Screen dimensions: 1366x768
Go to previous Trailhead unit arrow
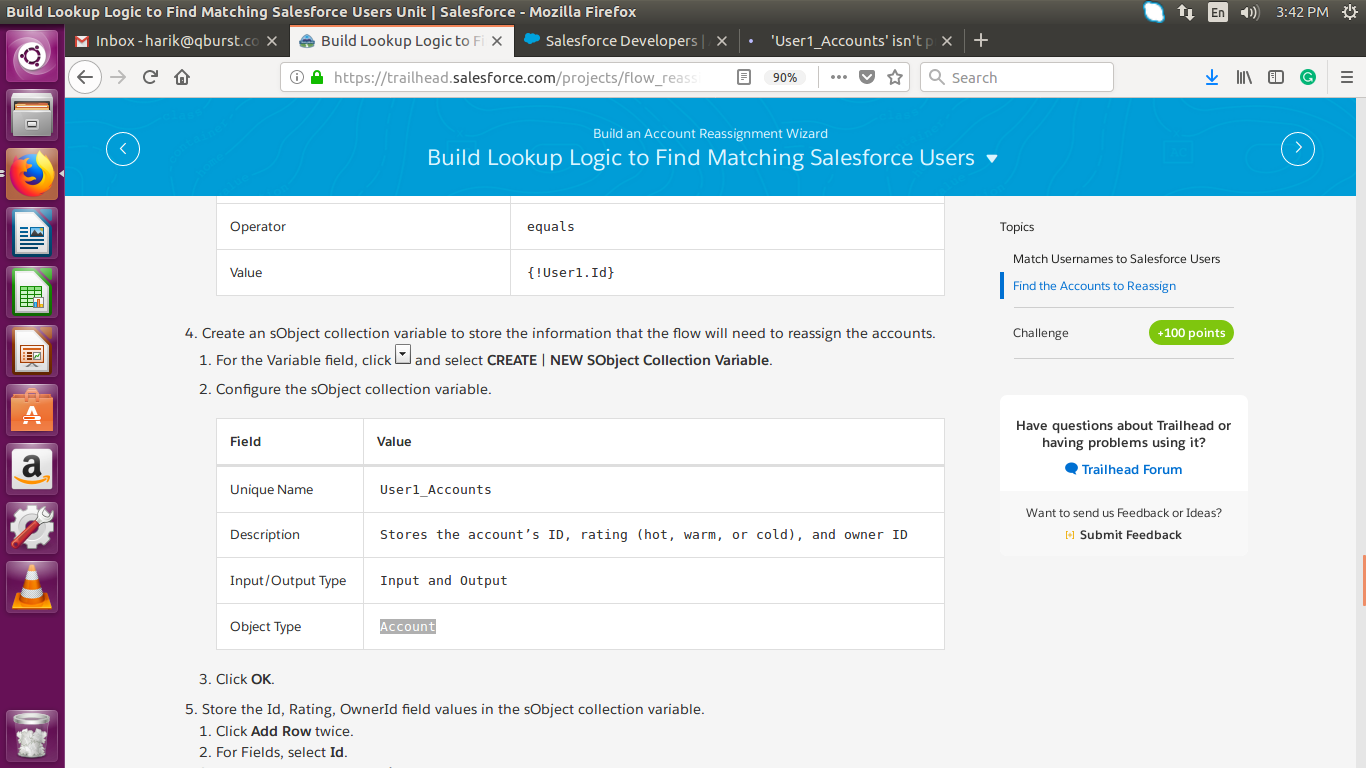pos(123,149)
